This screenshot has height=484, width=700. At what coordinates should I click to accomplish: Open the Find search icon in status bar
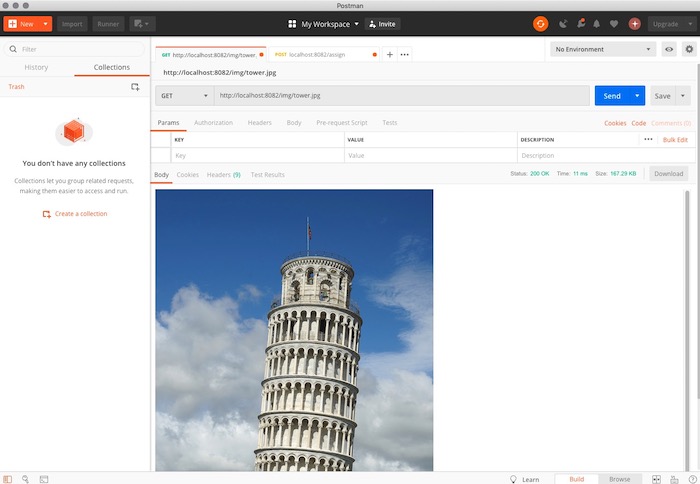coord(25,479)
